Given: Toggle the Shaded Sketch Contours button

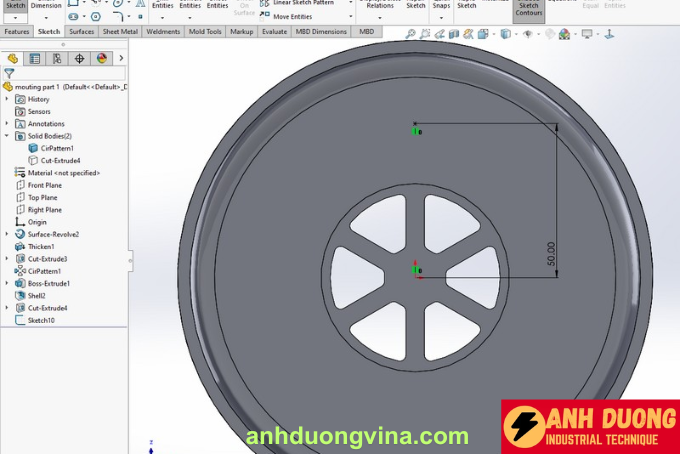Looking at the screenshot, I should coord(528,10).
